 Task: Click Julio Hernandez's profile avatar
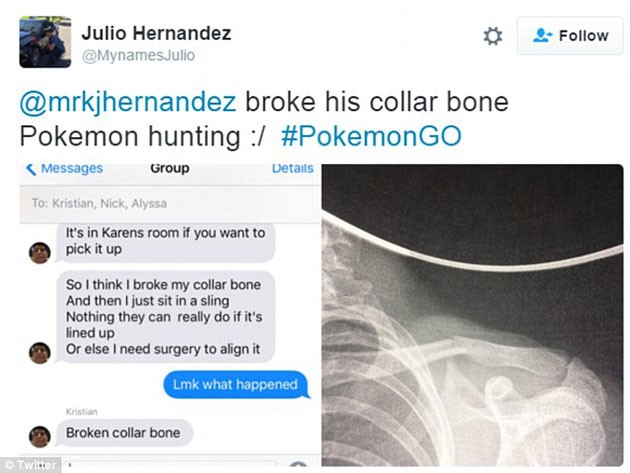(45, 41)
